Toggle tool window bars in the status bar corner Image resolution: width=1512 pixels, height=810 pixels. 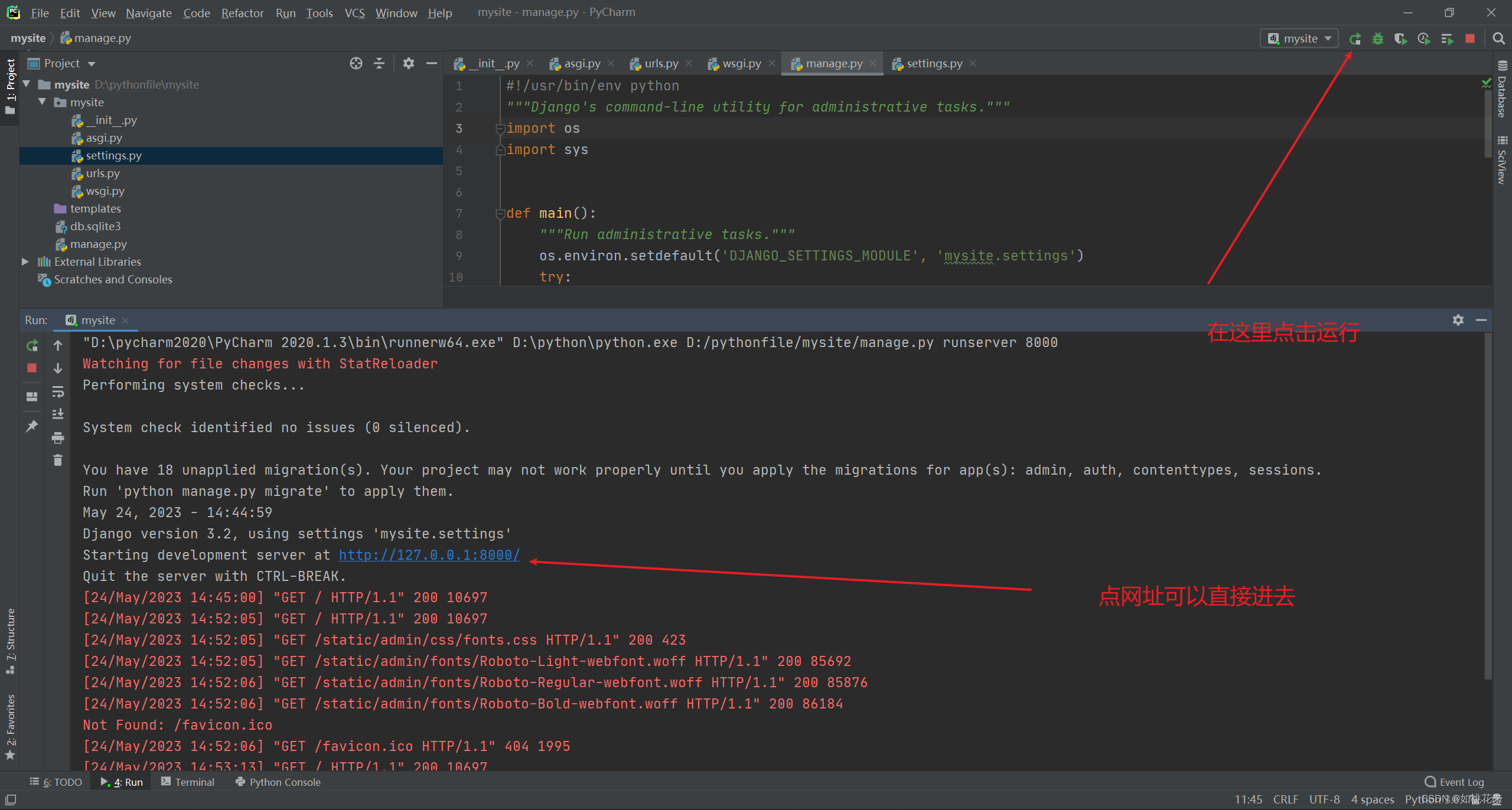tap(10, 800)
